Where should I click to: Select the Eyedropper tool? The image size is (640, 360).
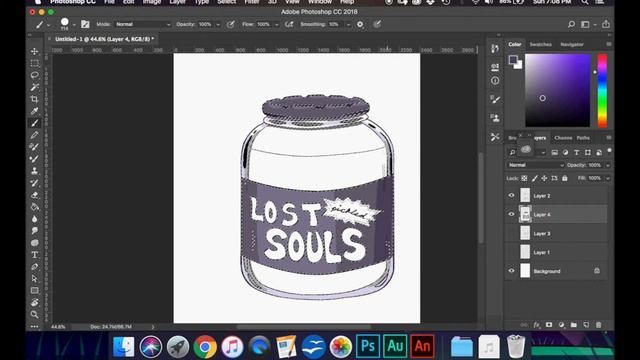(x=35, y=111)
